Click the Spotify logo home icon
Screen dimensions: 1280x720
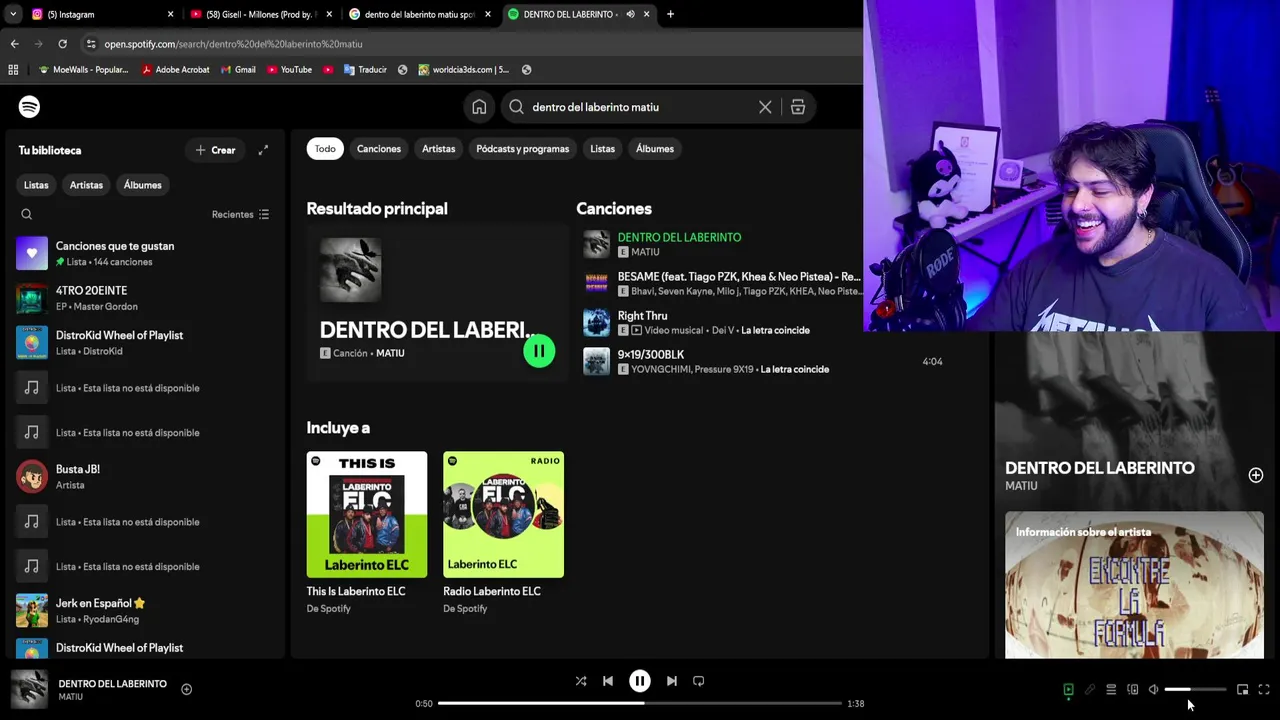(x=29, y=107)
